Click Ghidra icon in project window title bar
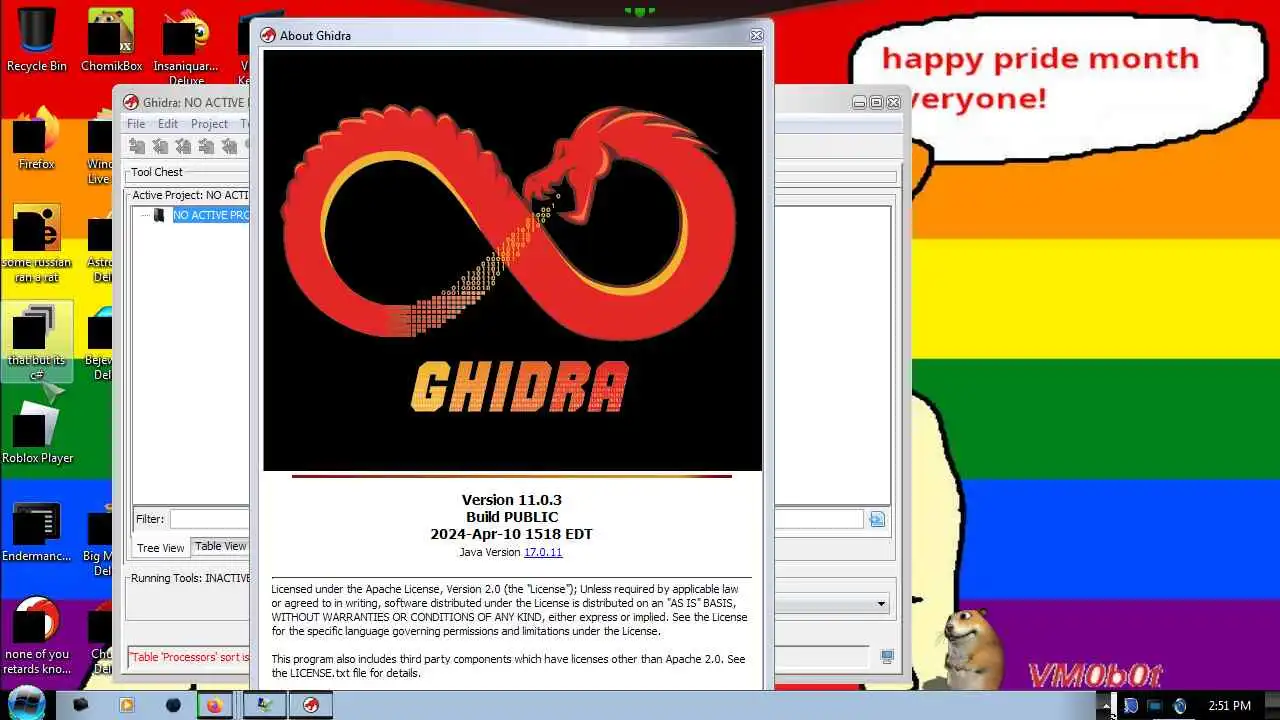The height and width of the screenshot is (720, 1280). click(130, 102)
